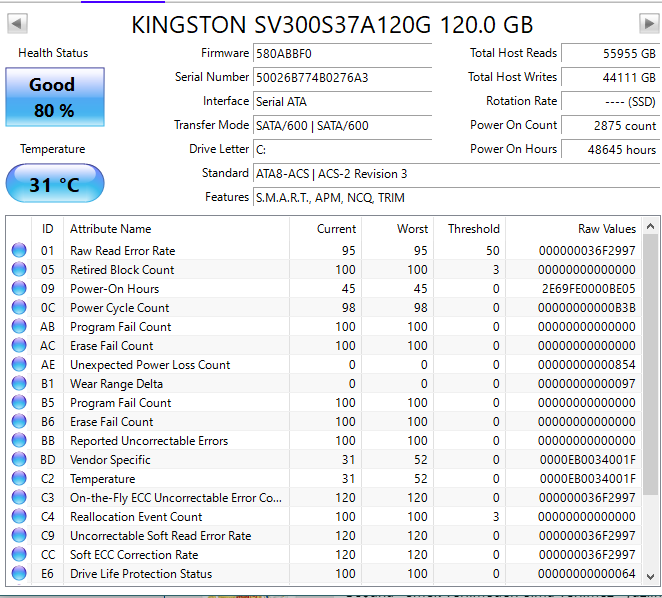Click scrollbar down arrow in attribute list
Screen dimensions: 662x598
650,576
